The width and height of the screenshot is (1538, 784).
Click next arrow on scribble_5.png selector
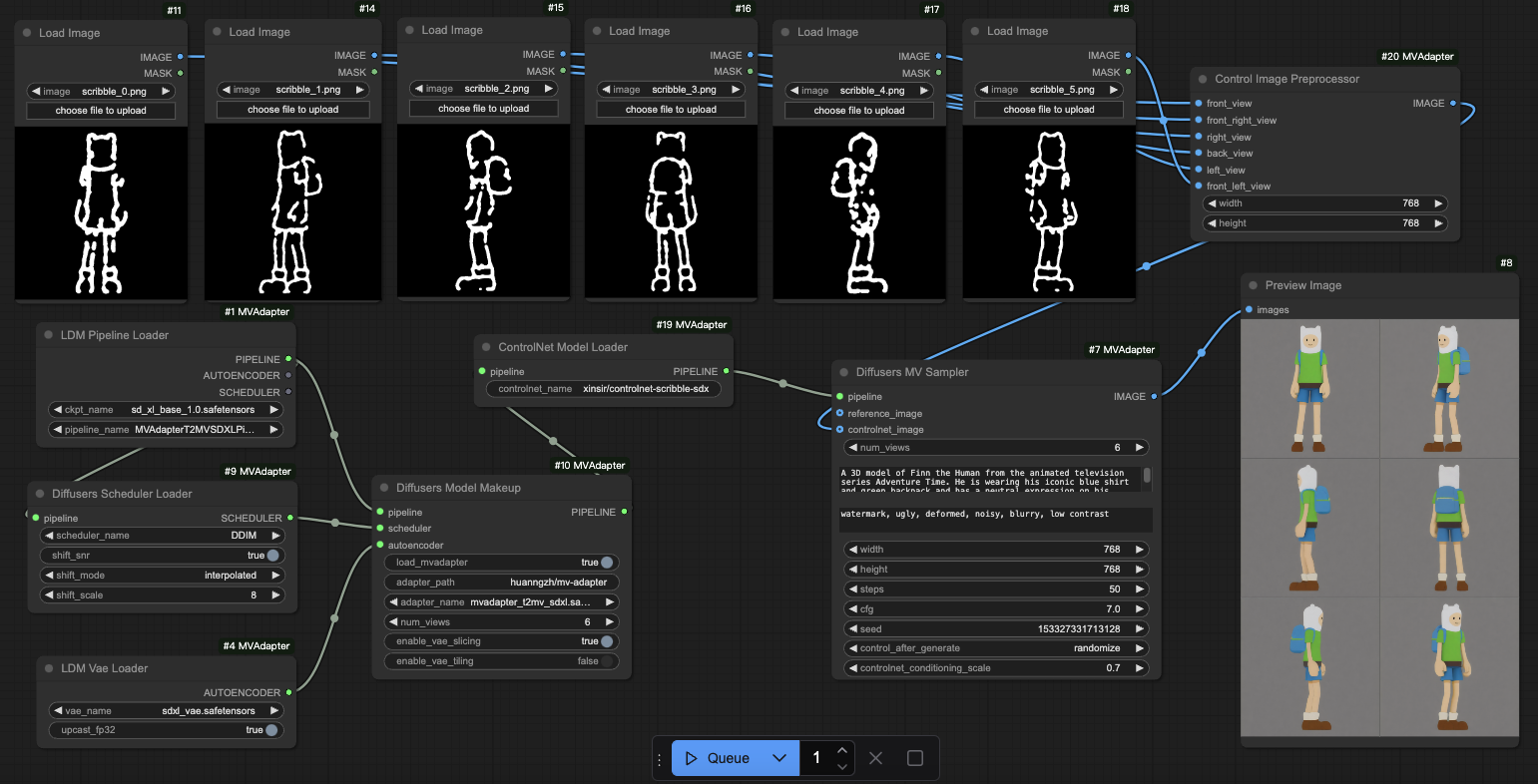pos(1113,90)
